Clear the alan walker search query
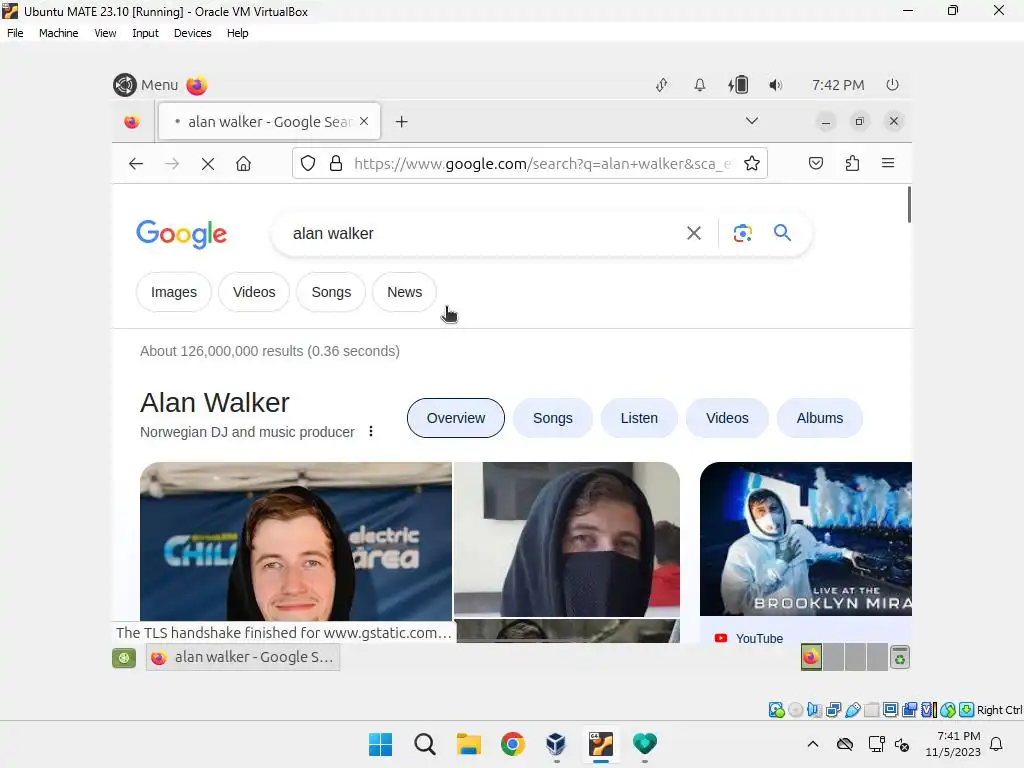This screenshot has width=1024, height=768. [x=694, y=233]
